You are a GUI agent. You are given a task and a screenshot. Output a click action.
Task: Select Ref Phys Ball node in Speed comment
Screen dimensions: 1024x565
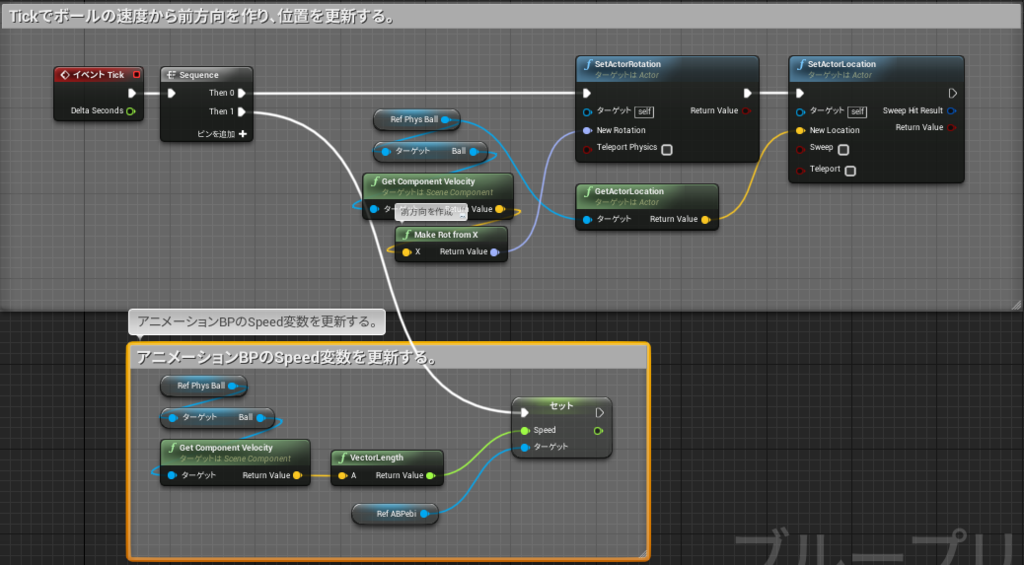click(204, 386)
